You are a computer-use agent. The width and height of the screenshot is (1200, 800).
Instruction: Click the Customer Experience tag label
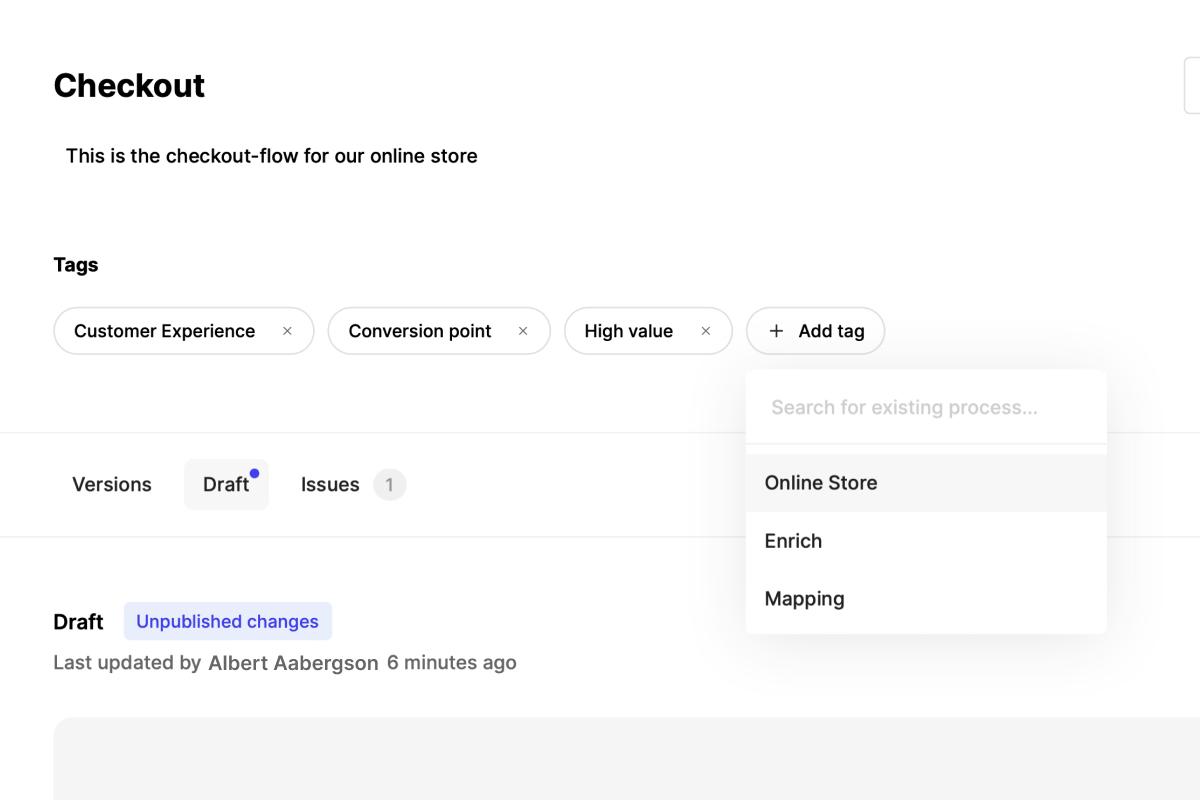164,331
